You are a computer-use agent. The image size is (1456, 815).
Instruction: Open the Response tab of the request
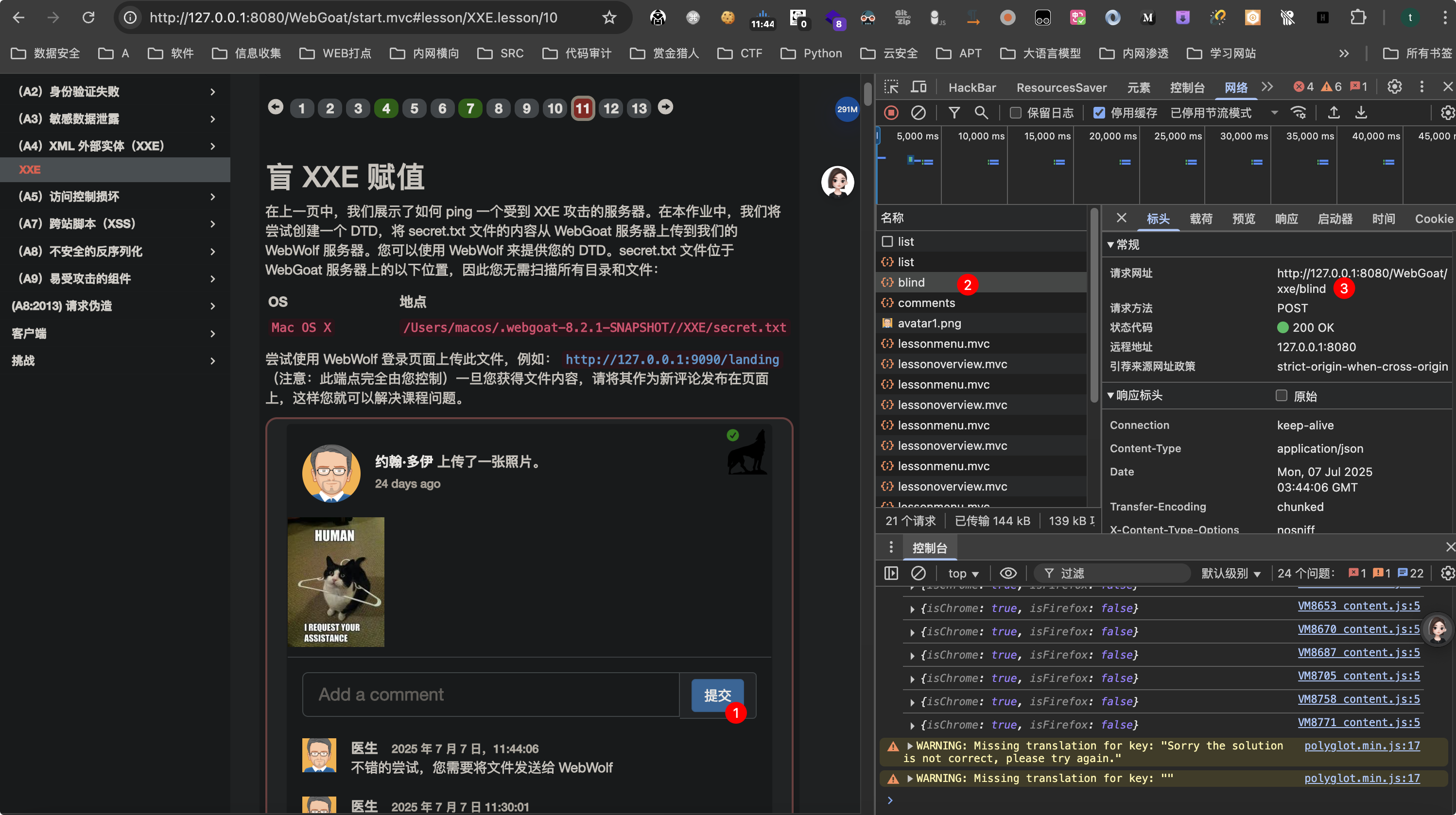coord(1286,219)
